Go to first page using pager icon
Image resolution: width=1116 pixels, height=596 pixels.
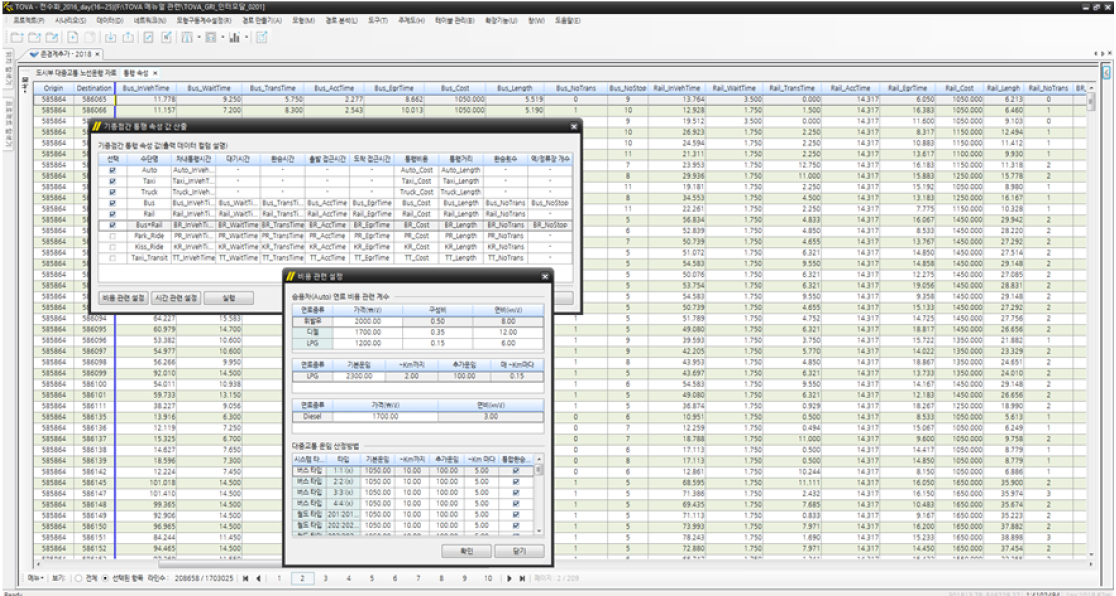[247, 578]
